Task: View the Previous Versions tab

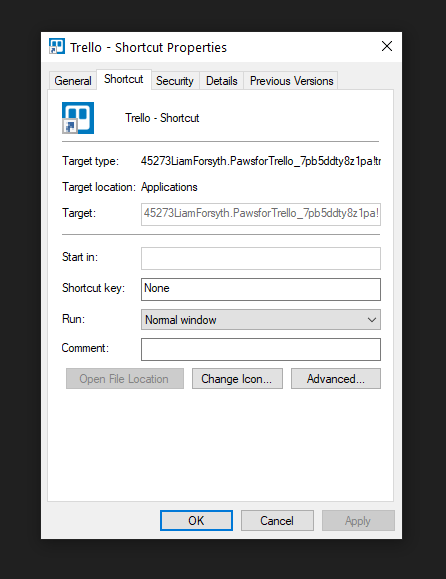Action: tap(291, 81)
